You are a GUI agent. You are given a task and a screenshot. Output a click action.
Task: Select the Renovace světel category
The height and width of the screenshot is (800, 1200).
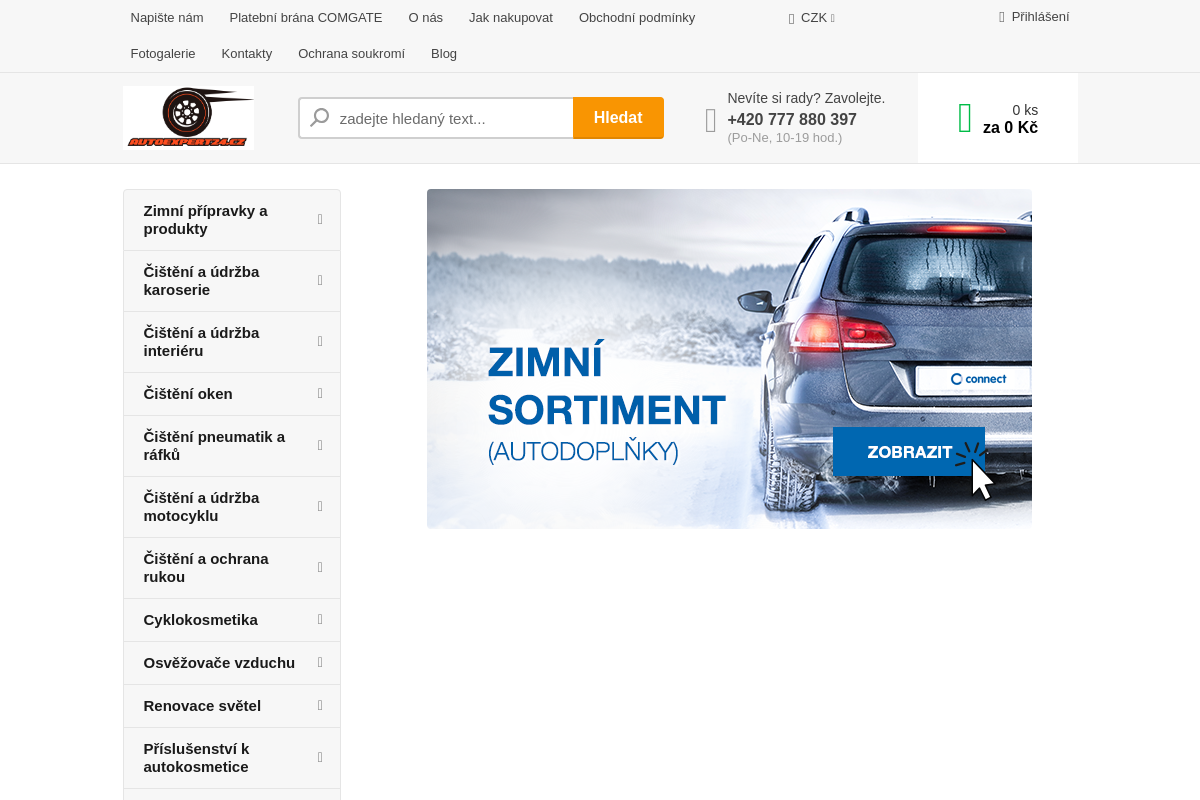coord(202,705)
